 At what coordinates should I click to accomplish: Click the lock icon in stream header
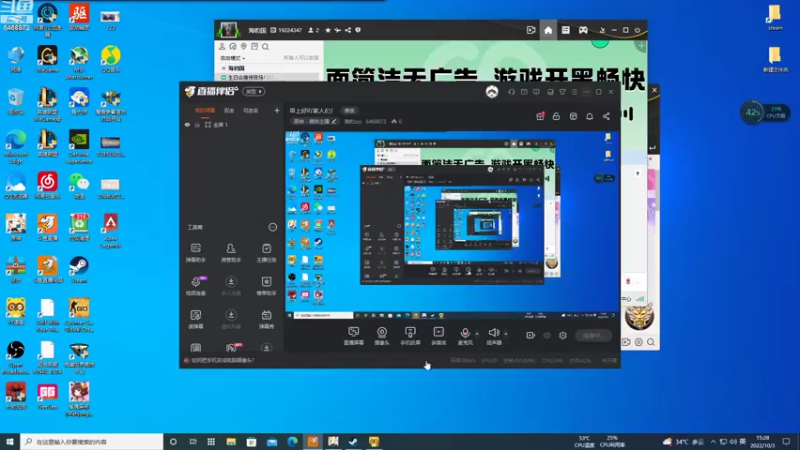click(x=556, y=116)
